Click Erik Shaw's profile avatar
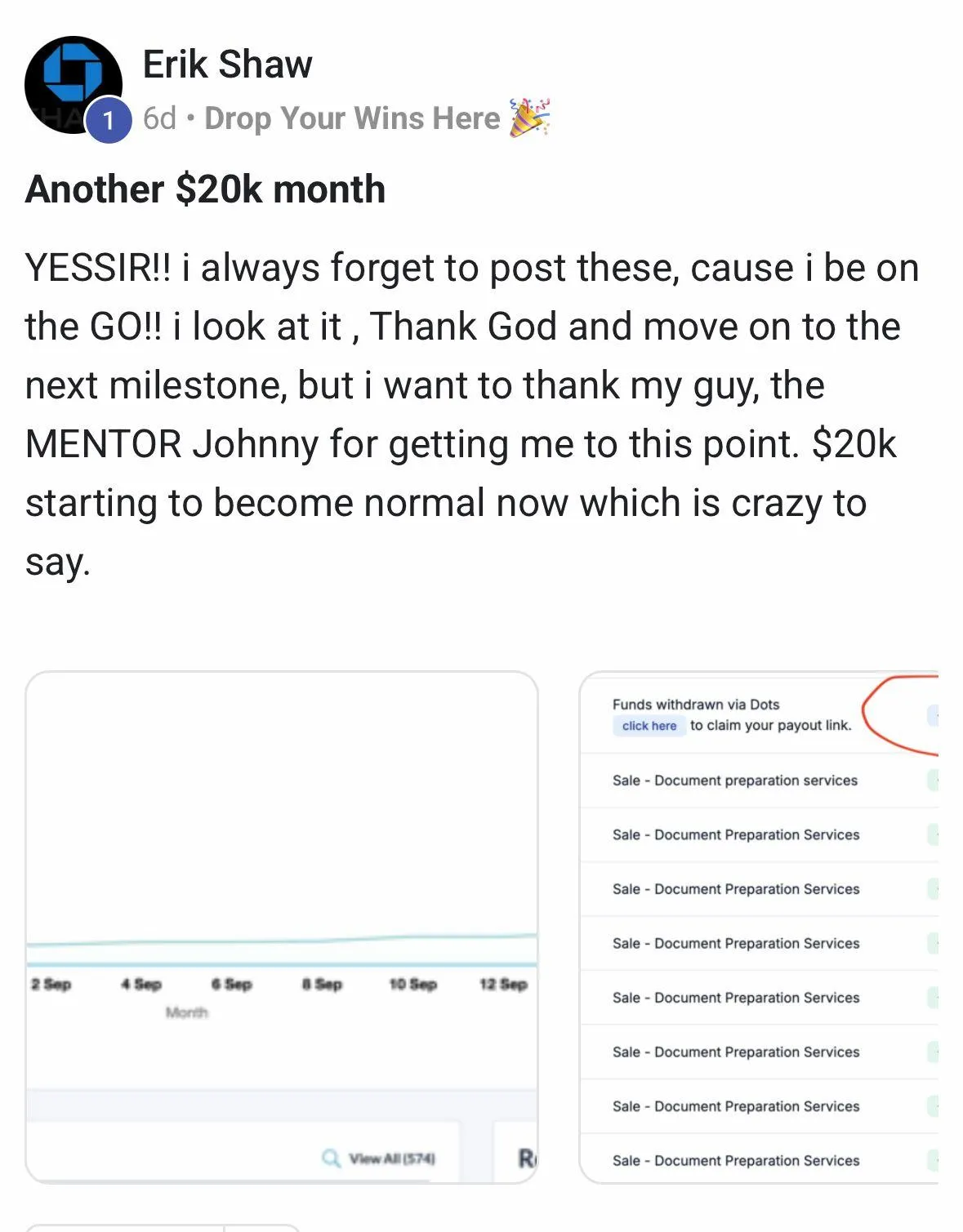Screen dimensions: 963x1232 coord(72,83)
